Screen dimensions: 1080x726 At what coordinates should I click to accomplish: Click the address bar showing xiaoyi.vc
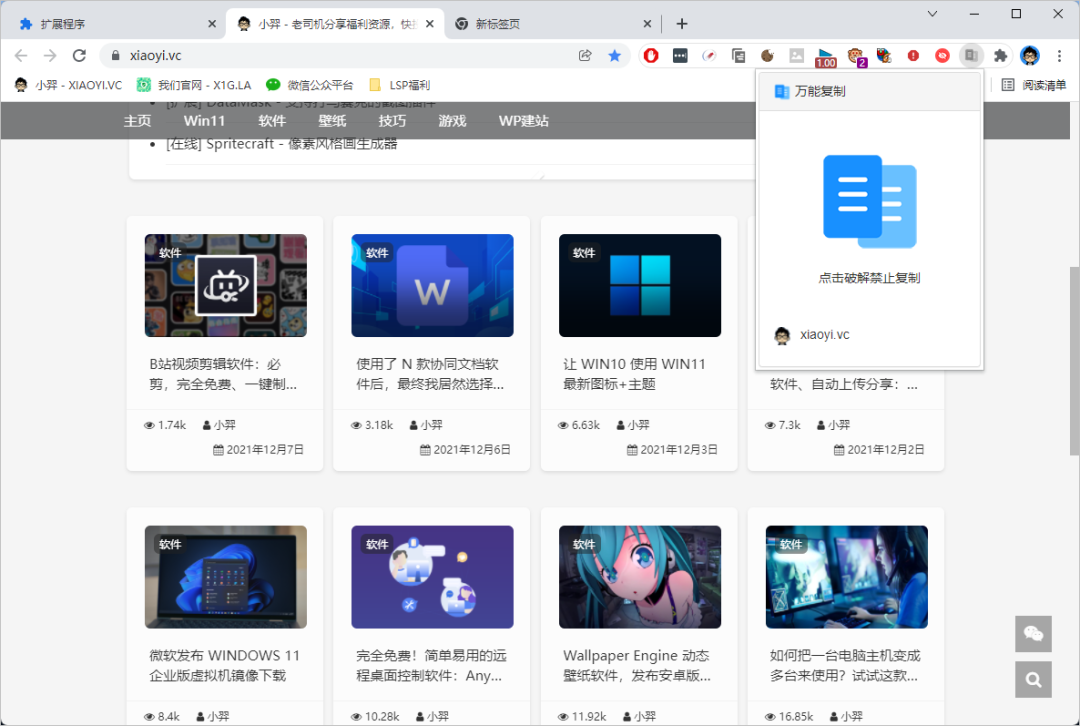click(340, 56)
